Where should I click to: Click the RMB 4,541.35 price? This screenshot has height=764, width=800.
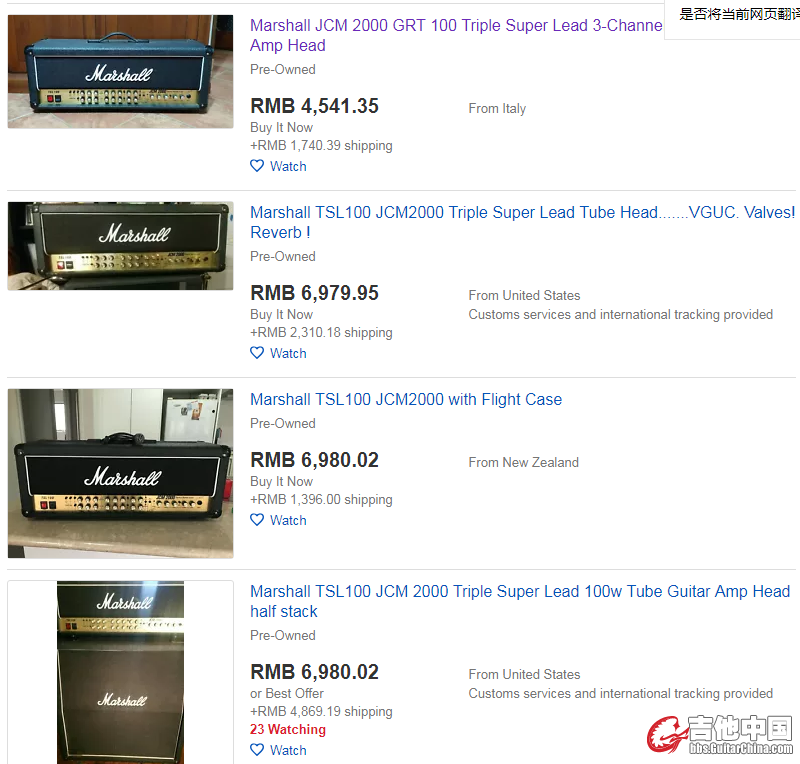314,106
